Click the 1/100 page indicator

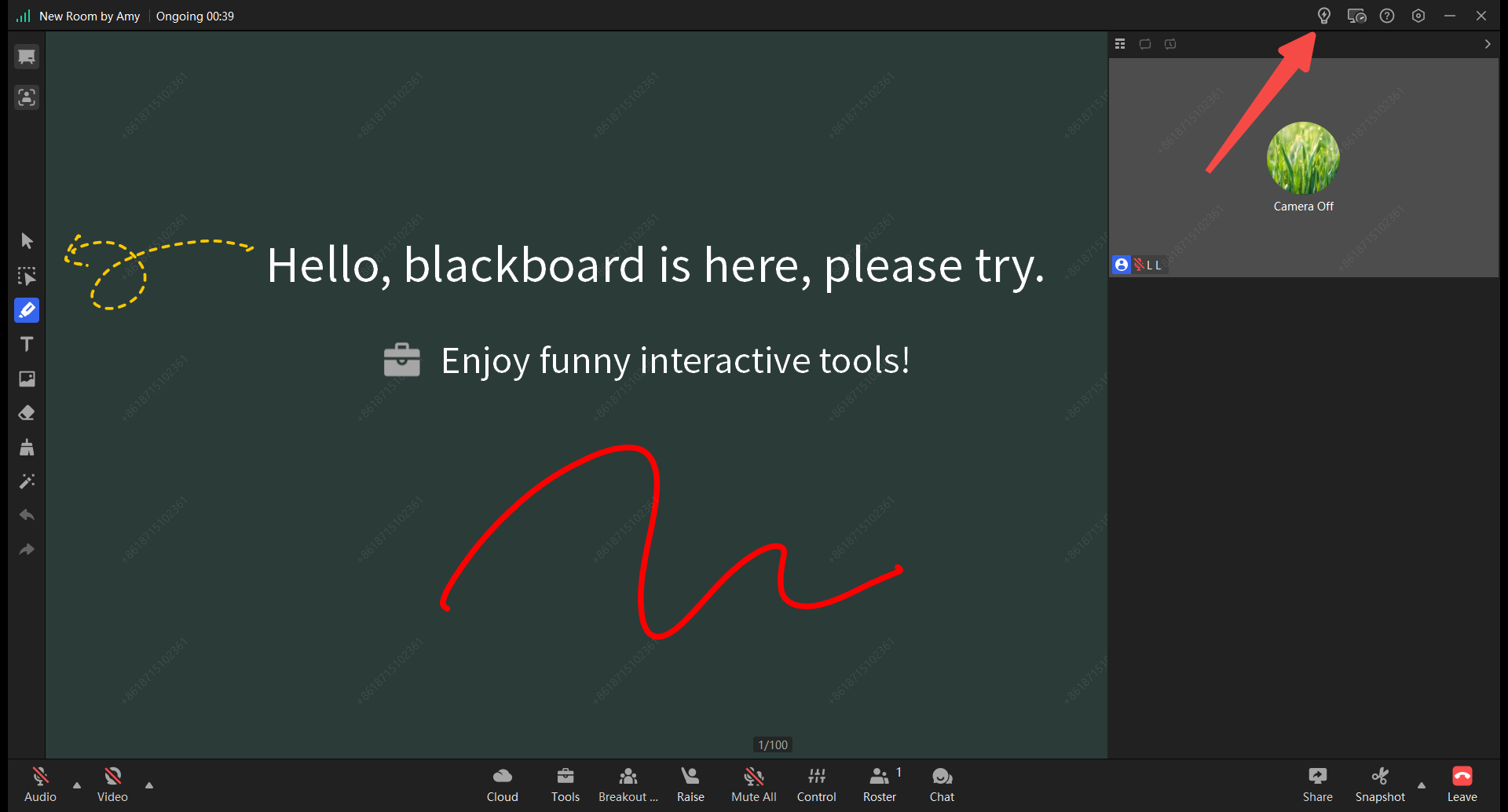(x=773, y=744)
